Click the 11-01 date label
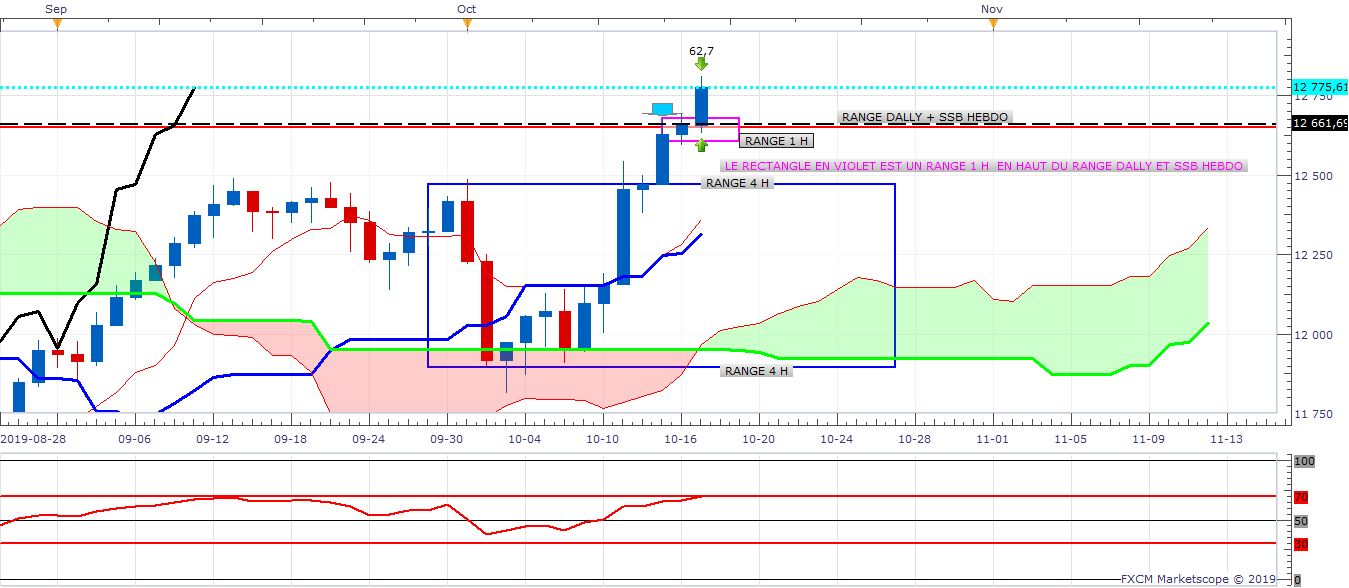 [992, 439]
